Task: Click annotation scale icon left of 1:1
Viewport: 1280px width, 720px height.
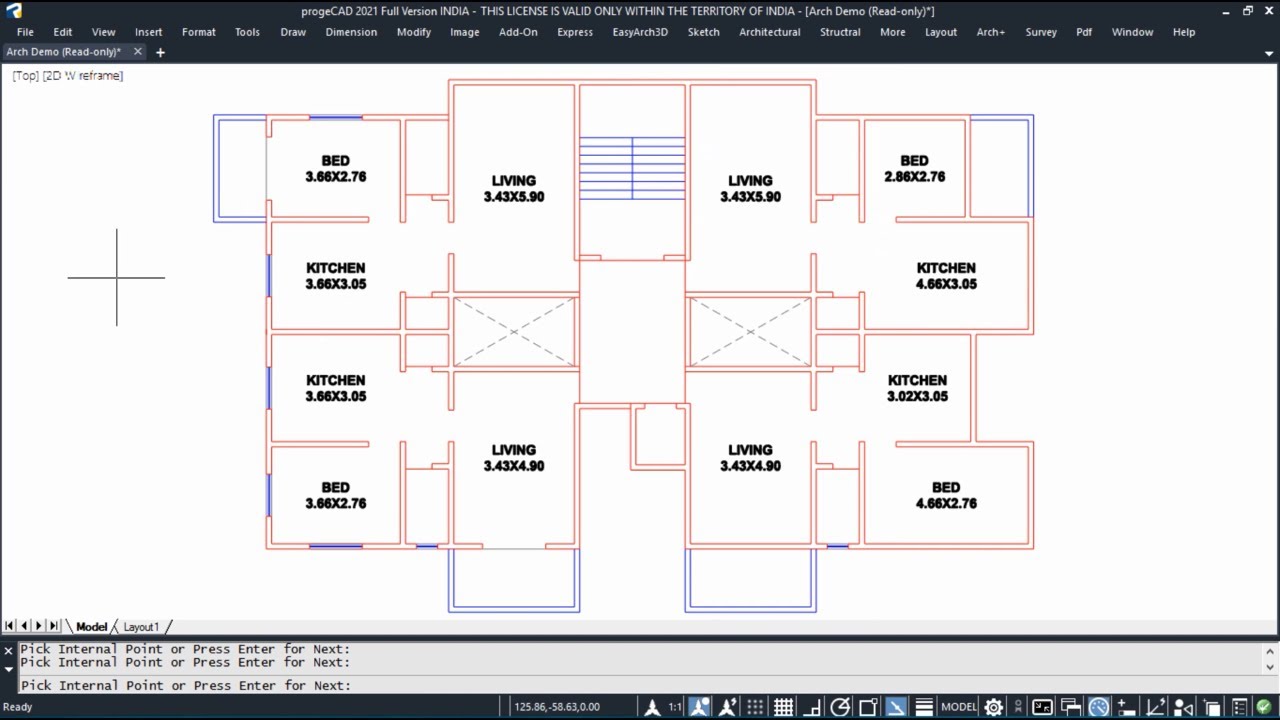Action: [653, 707]
